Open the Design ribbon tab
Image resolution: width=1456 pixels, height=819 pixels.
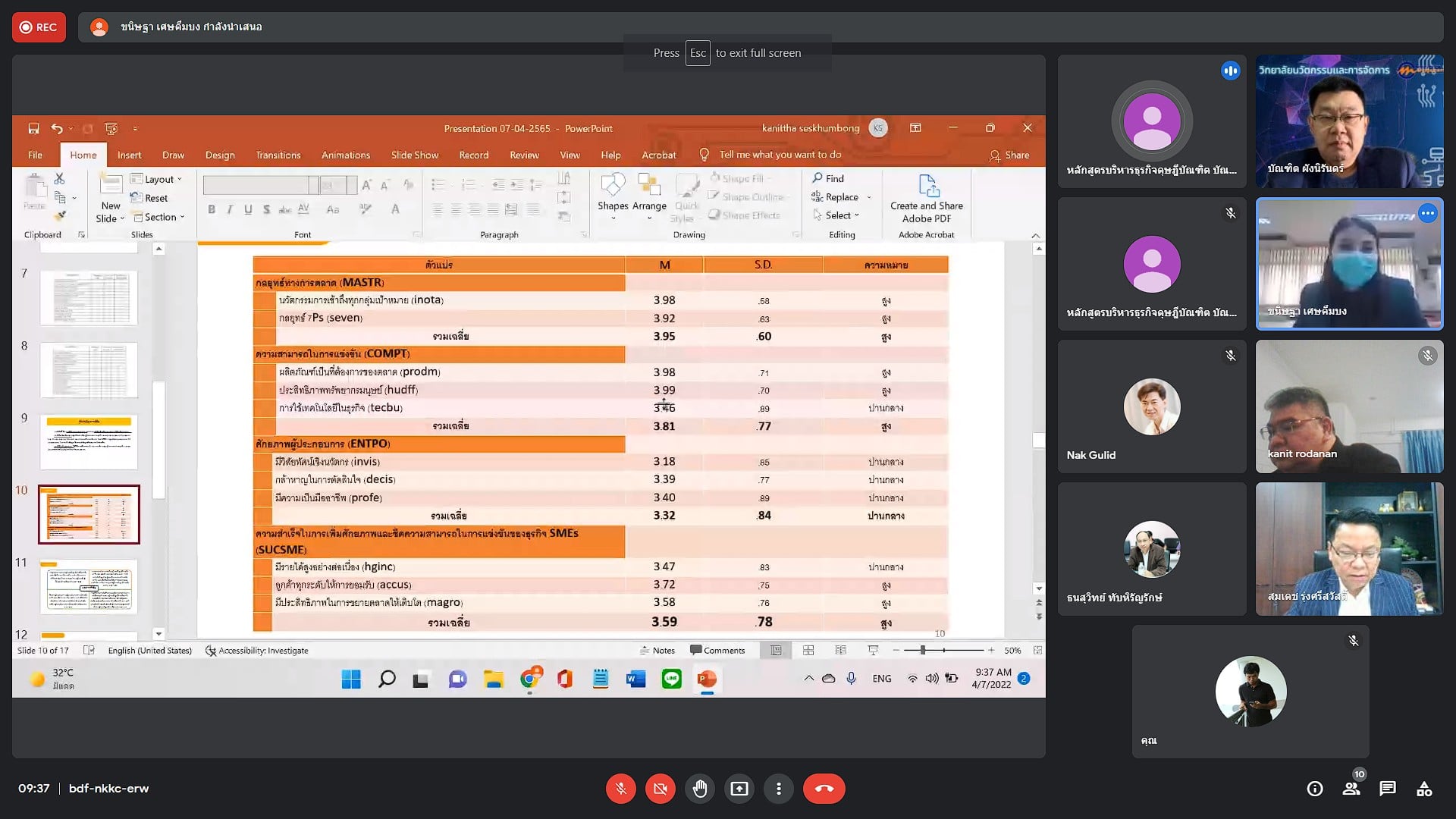click(220, 155)
